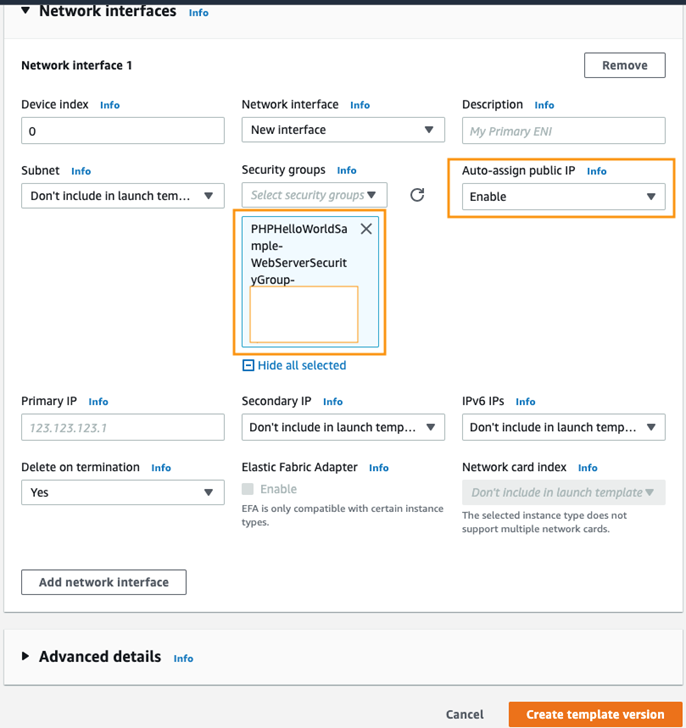The width and height of the screenshot is (686, 728).
Task: Open Info link next to Security groups
Action: 347,171
